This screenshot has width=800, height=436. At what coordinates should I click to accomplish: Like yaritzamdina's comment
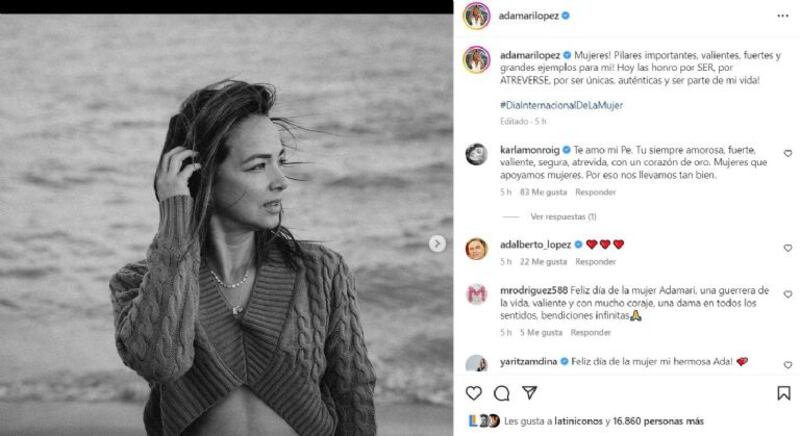788,365
